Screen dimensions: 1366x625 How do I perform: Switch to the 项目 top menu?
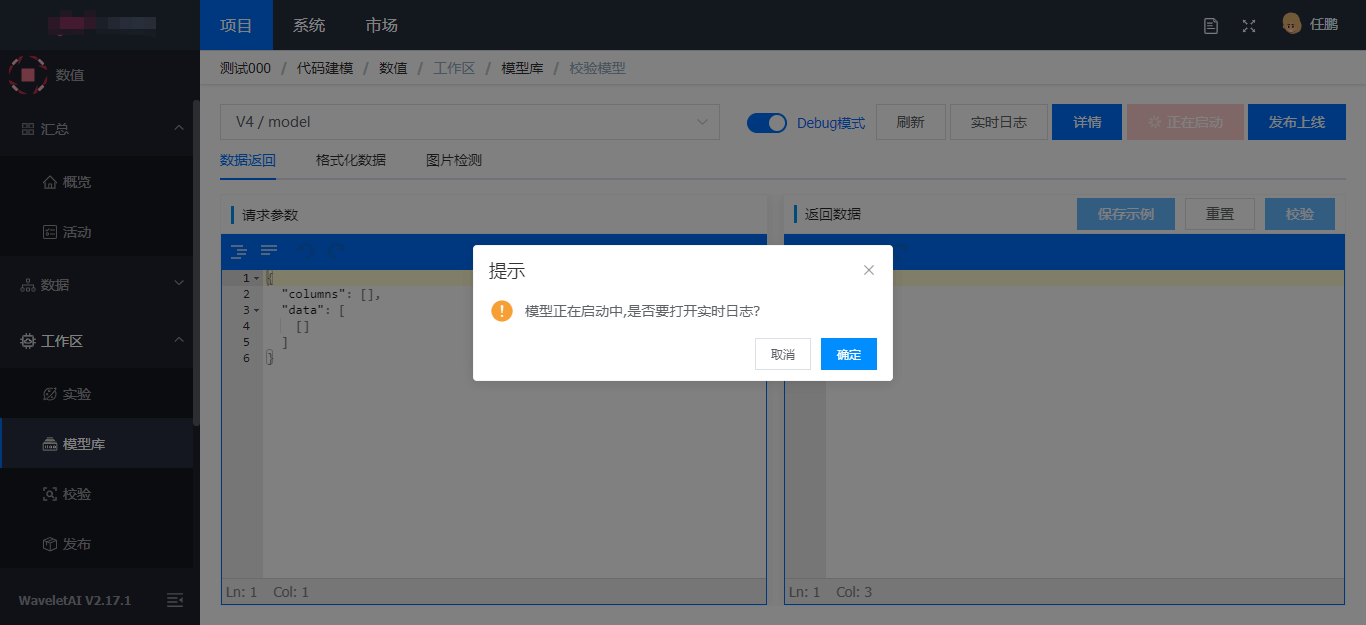click(x=236, y=25)
